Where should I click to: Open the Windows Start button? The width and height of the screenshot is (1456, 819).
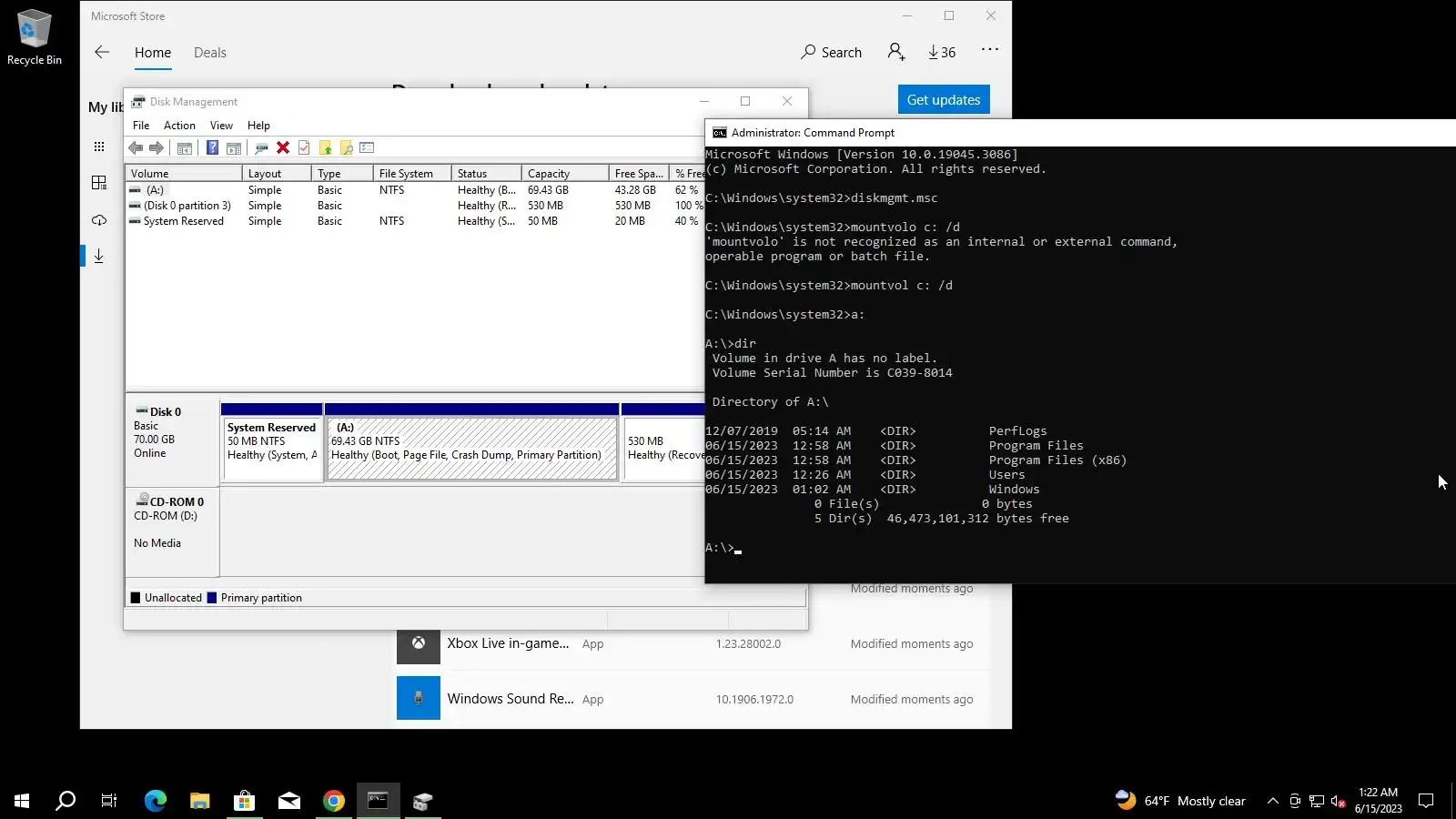click(22, 801)
